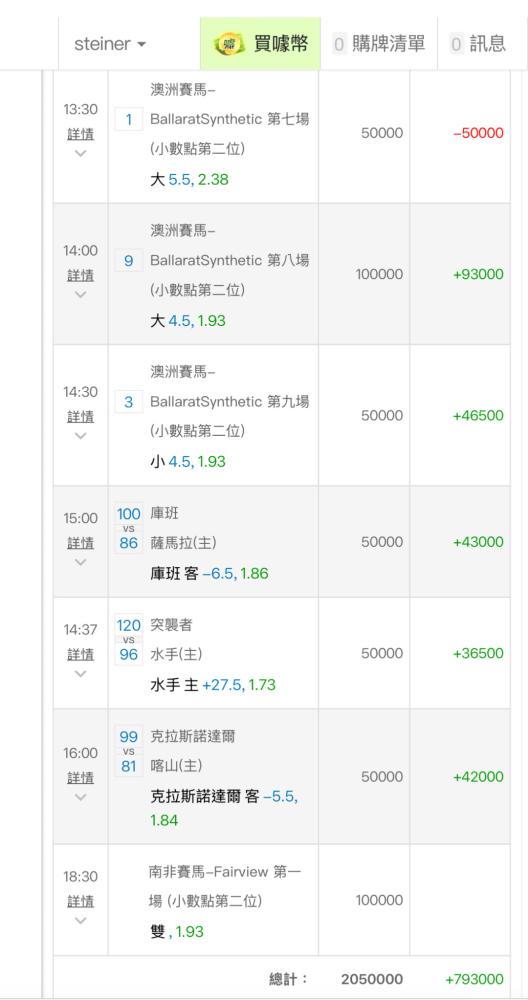The height and width of the screenshot is (1000, 528).
Task: Open the 訊息 messages tab
Action: [478, 44]
